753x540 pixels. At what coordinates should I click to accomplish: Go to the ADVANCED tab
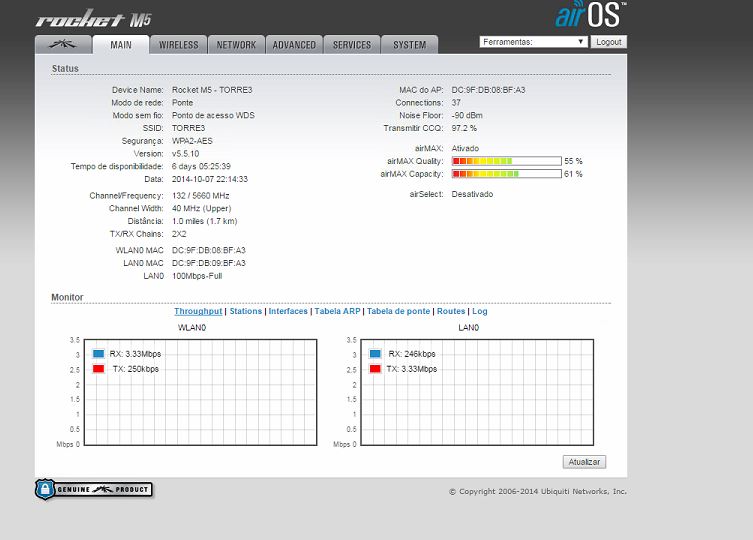click(x=294, y=45)
